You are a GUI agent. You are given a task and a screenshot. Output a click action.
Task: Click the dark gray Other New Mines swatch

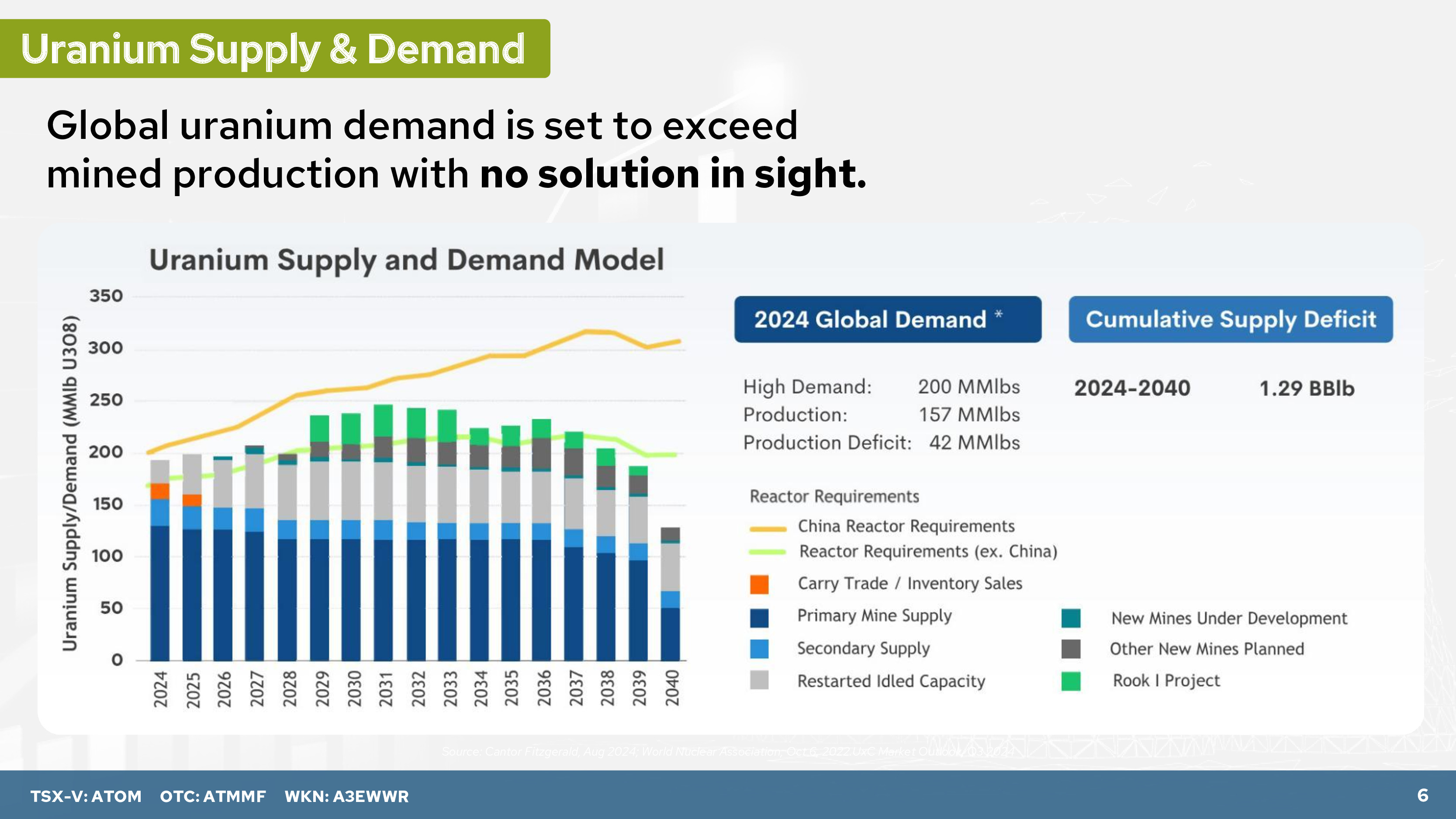(1071, 649)
